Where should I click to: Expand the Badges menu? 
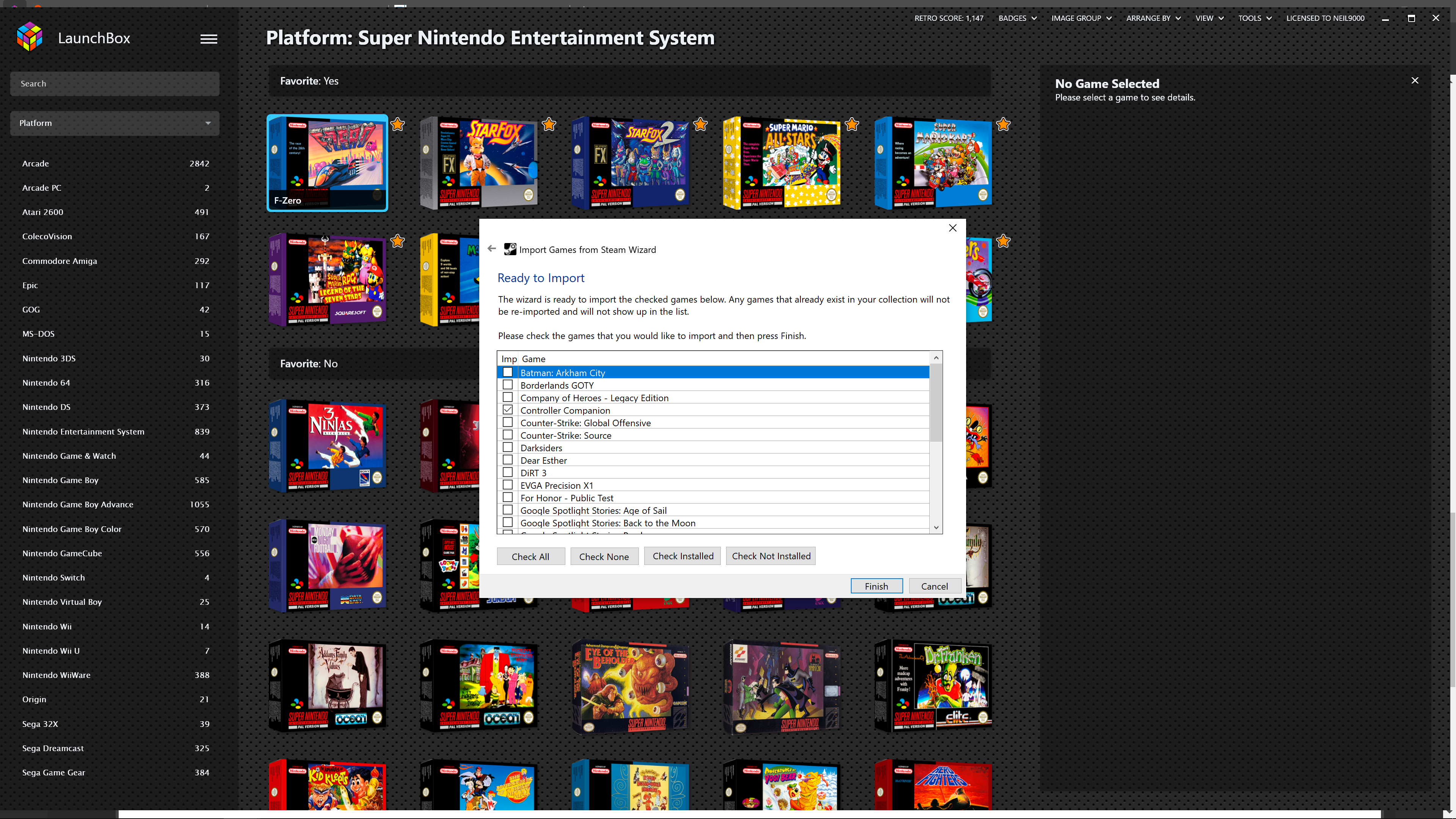pos(1017,18)
